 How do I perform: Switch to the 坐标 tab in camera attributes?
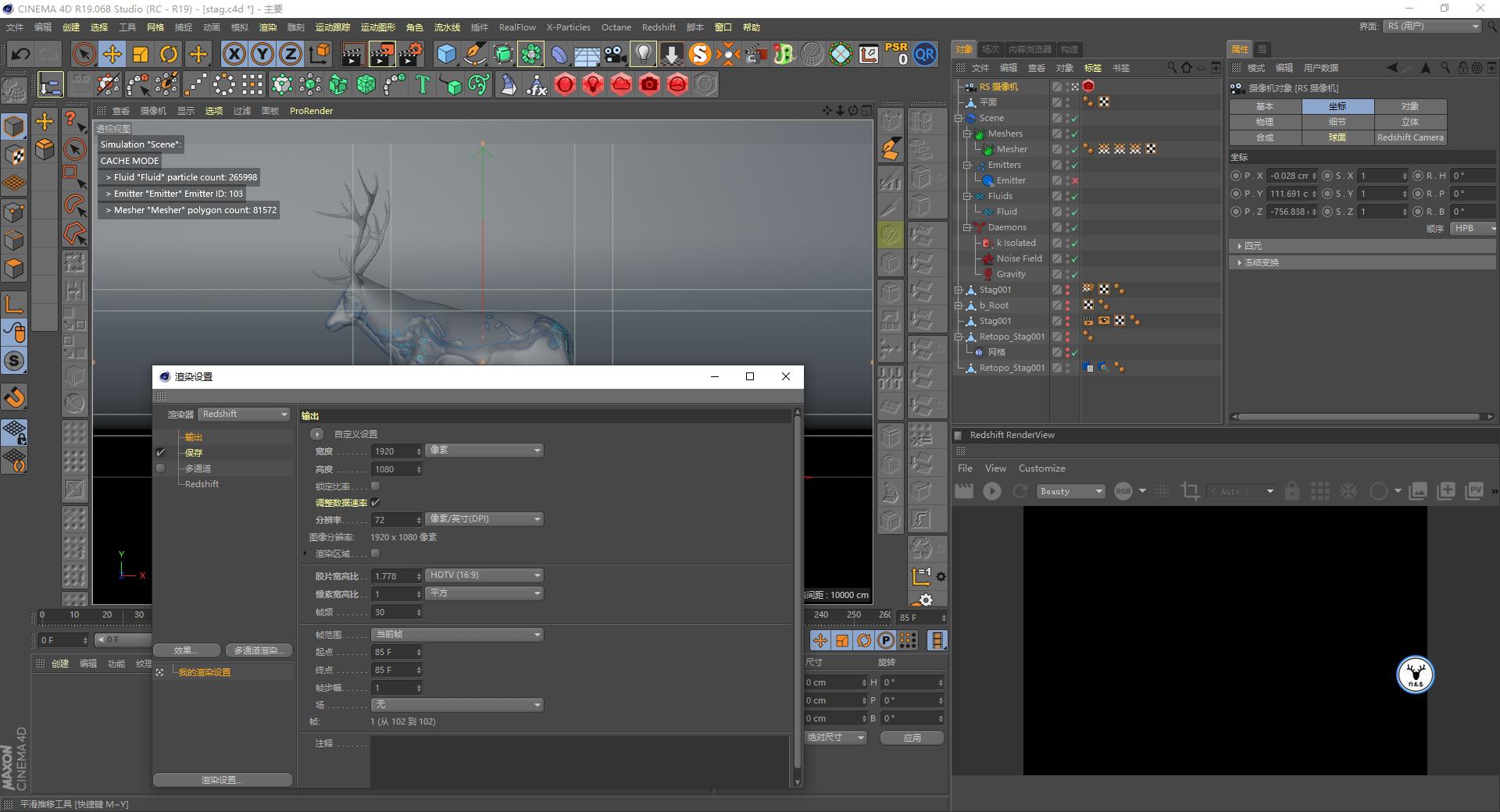coord(1337,105)
